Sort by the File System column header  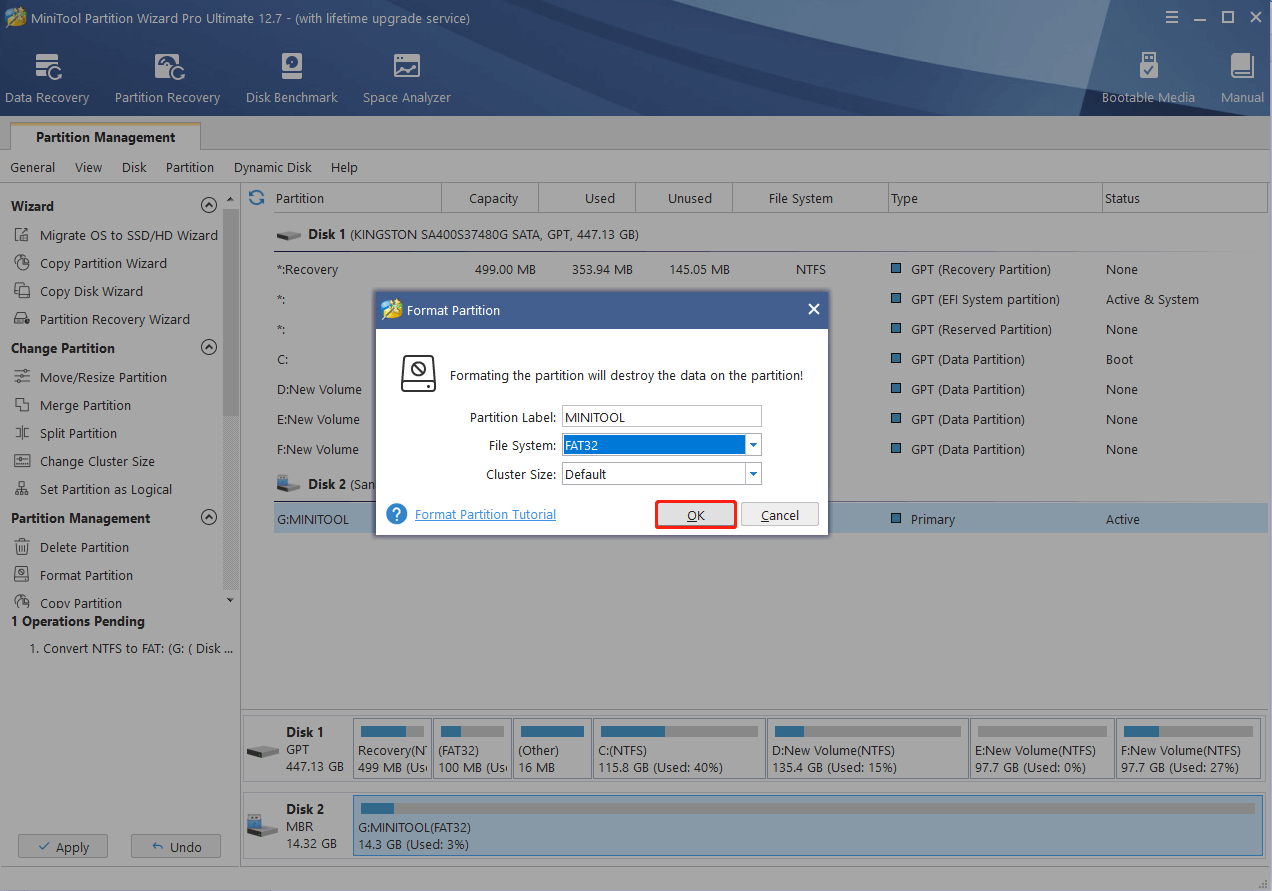click(x=810, y=198)
